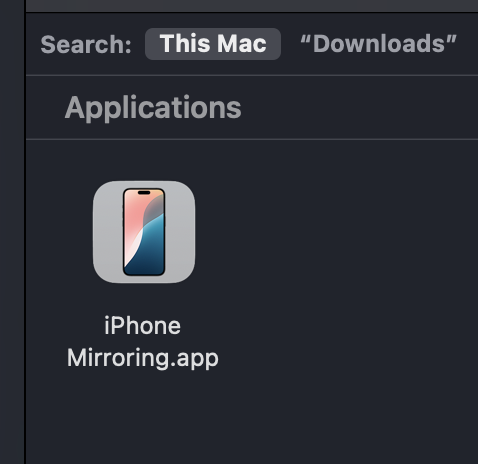Choose the quoted Downloads scope option
478x464 pixels.
[x=378, y=44]
